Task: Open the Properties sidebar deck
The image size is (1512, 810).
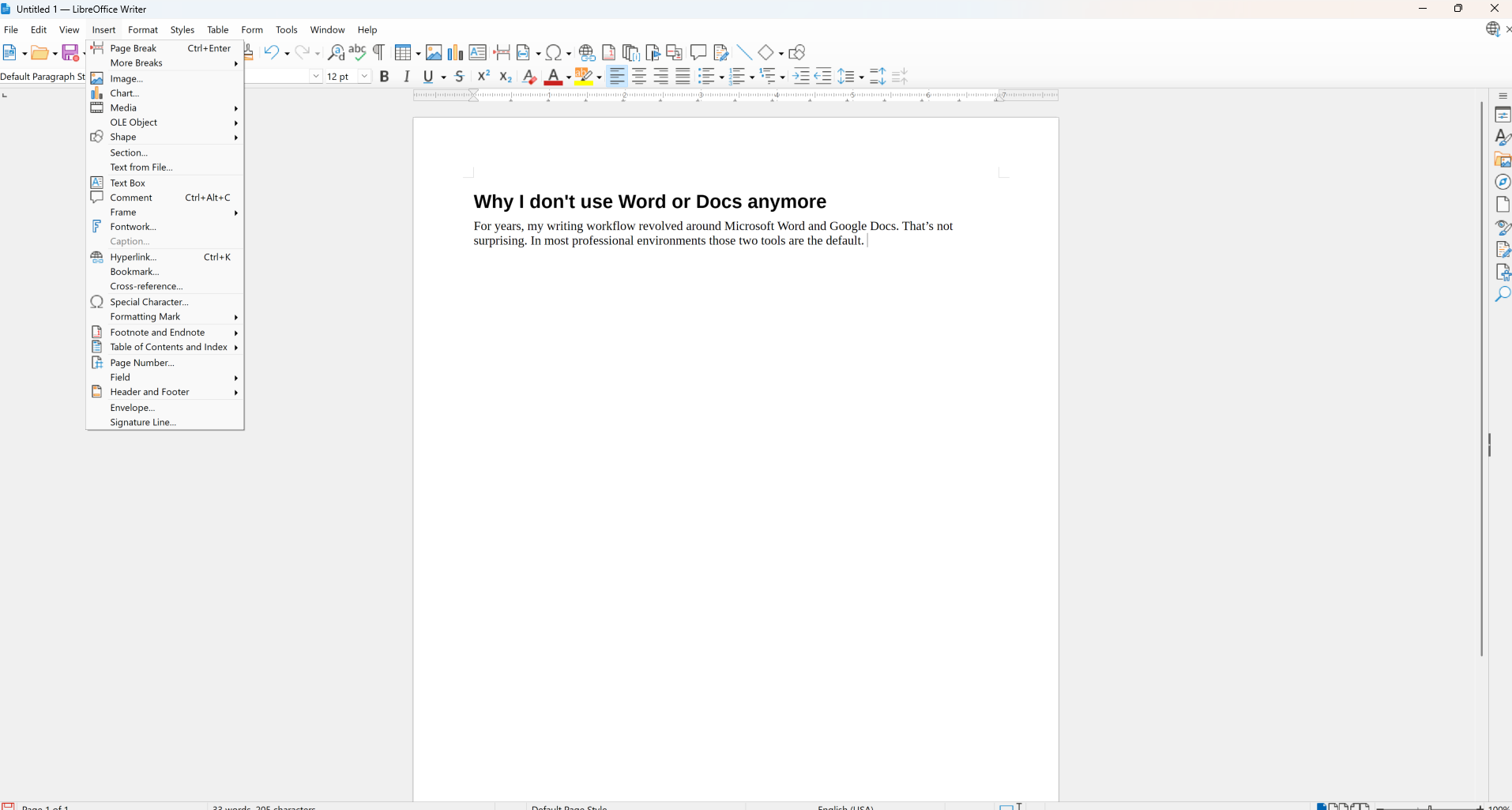Action: (x=1503, y=115)
